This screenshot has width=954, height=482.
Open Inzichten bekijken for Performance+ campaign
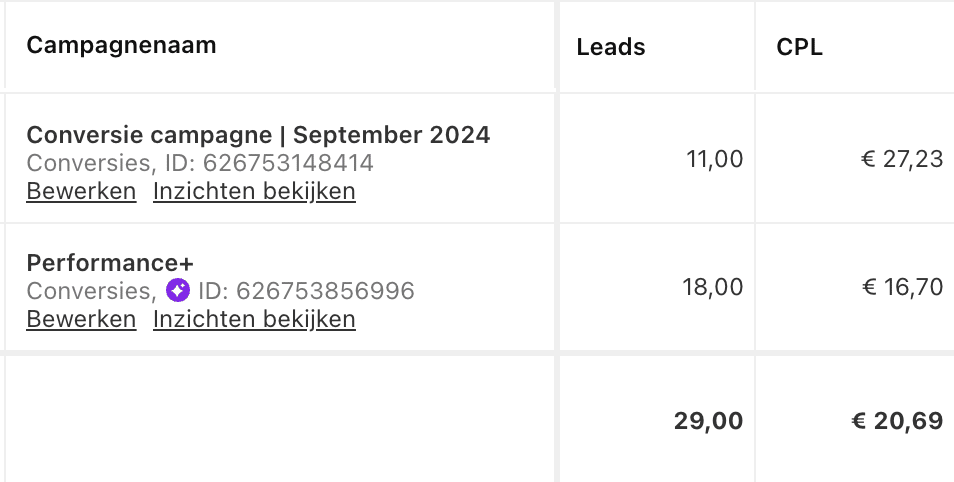(254, 320)
